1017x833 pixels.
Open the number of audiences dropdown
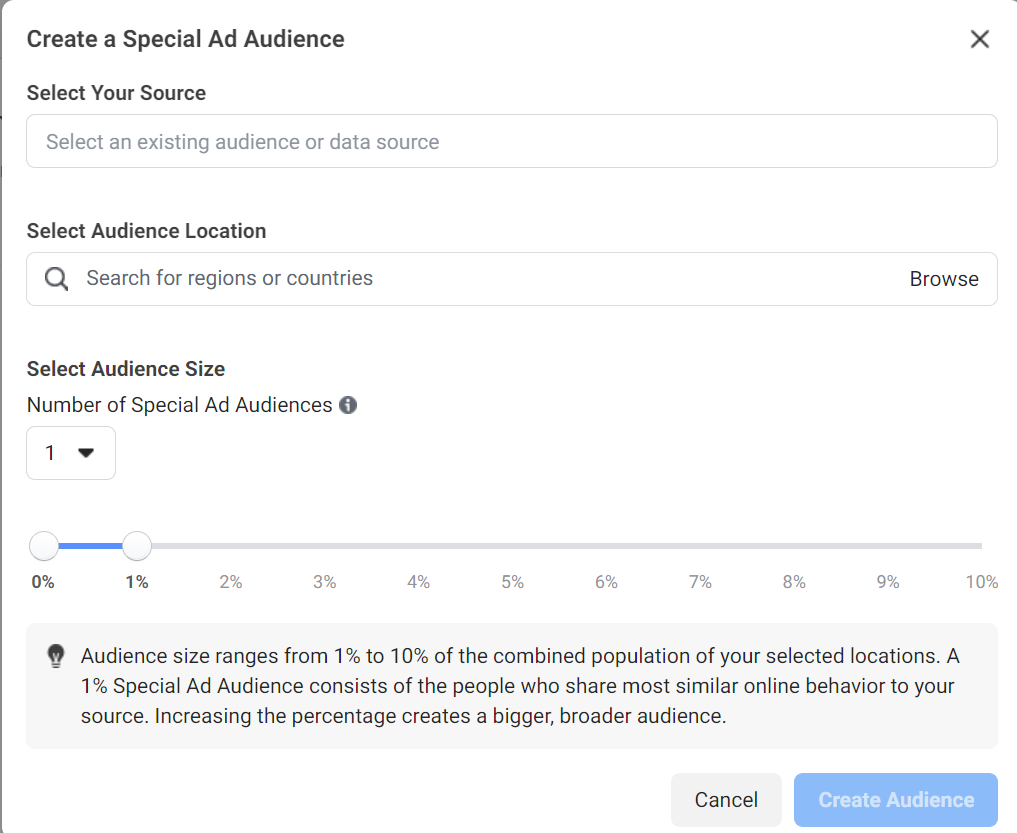click(71, 453)
